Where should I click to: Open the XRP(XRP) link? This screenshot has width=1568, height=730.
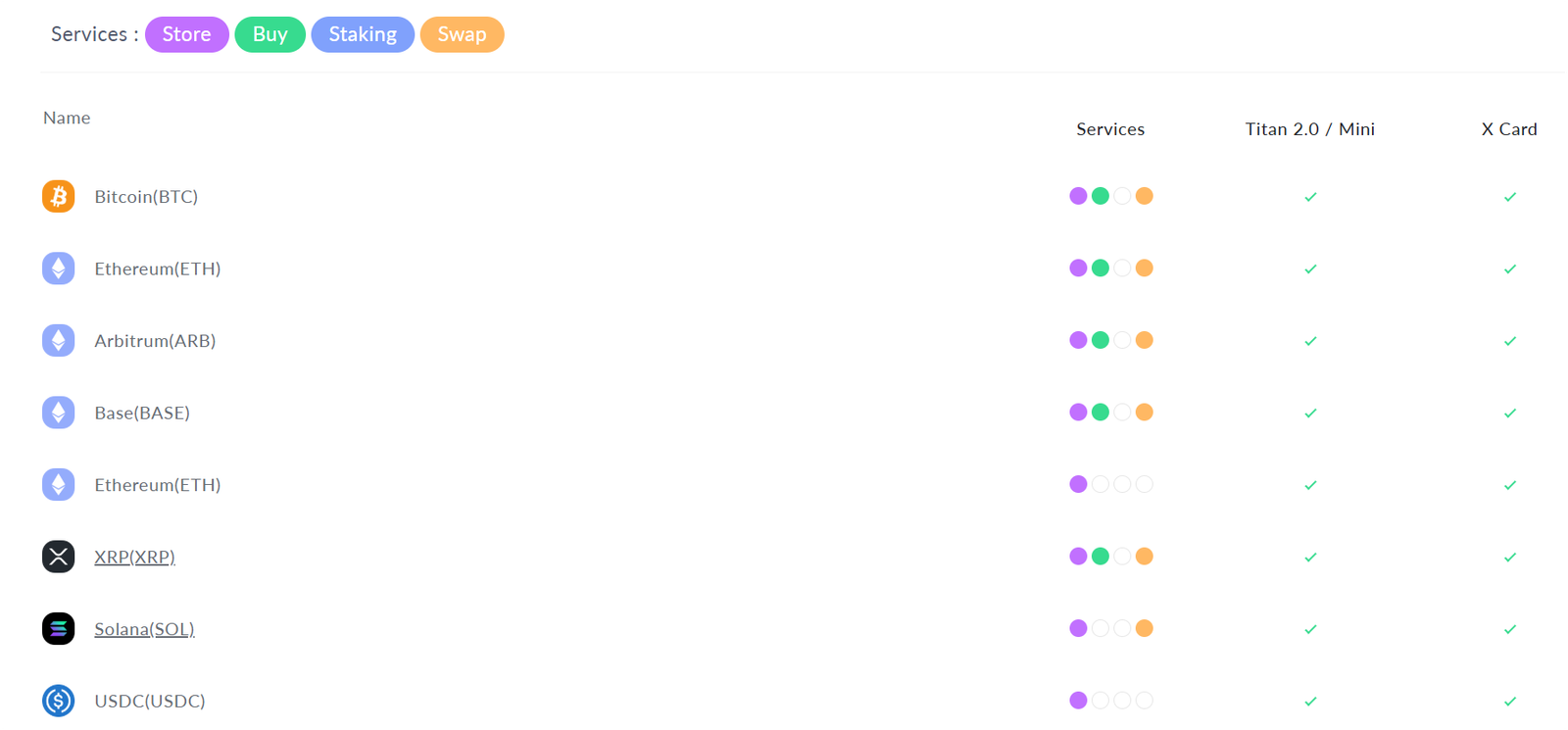tap(134, 556)
